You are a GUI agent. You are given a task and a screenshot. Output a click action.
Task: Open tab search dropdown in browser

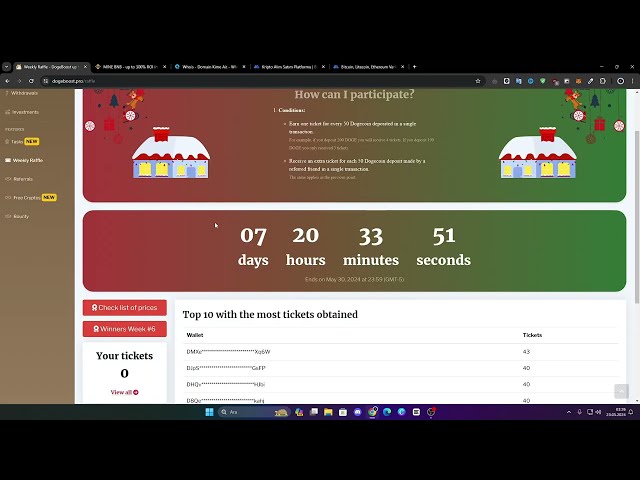7,67
